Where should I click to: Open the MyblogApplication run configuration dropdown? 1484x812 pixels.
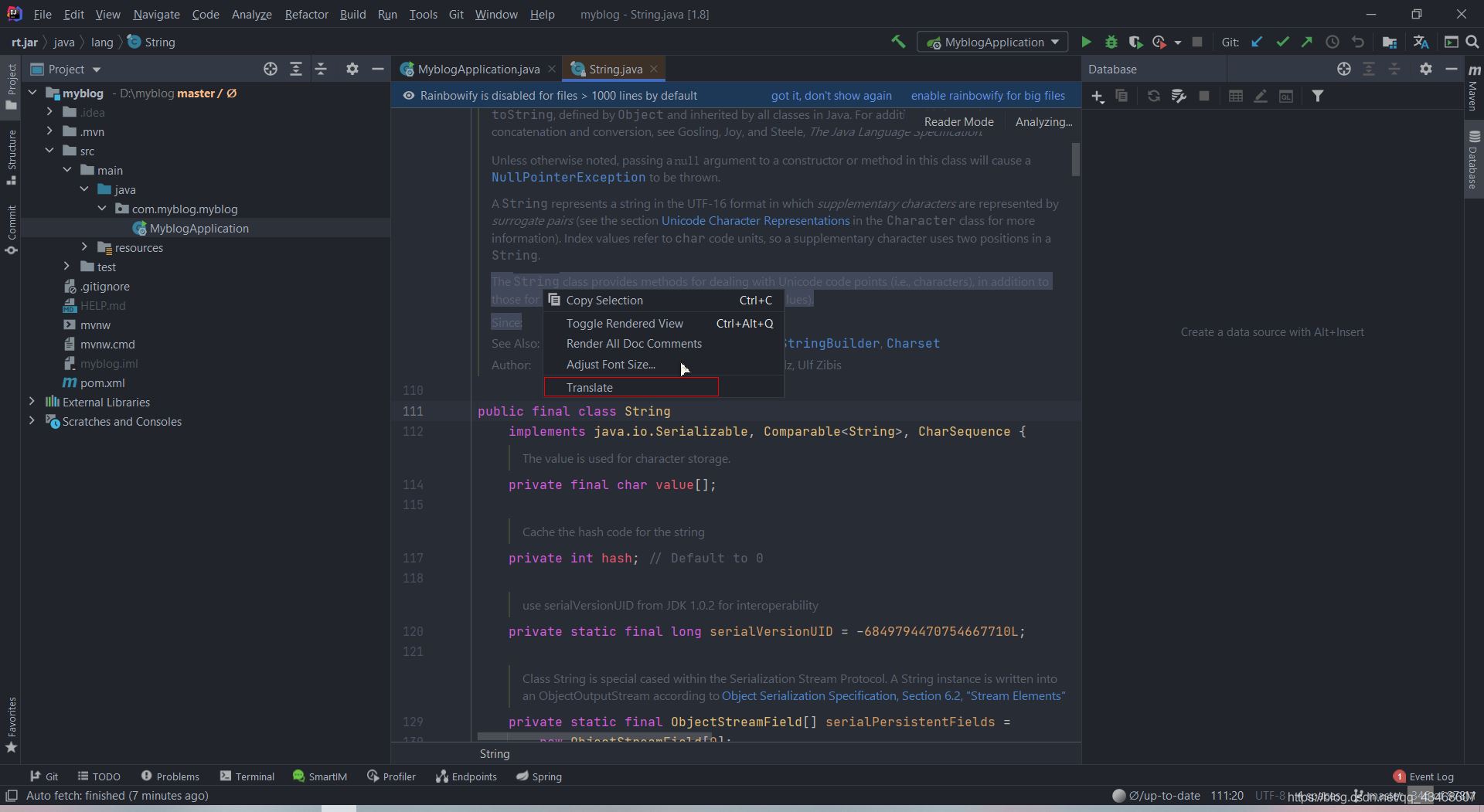click(x=992, y=42)
